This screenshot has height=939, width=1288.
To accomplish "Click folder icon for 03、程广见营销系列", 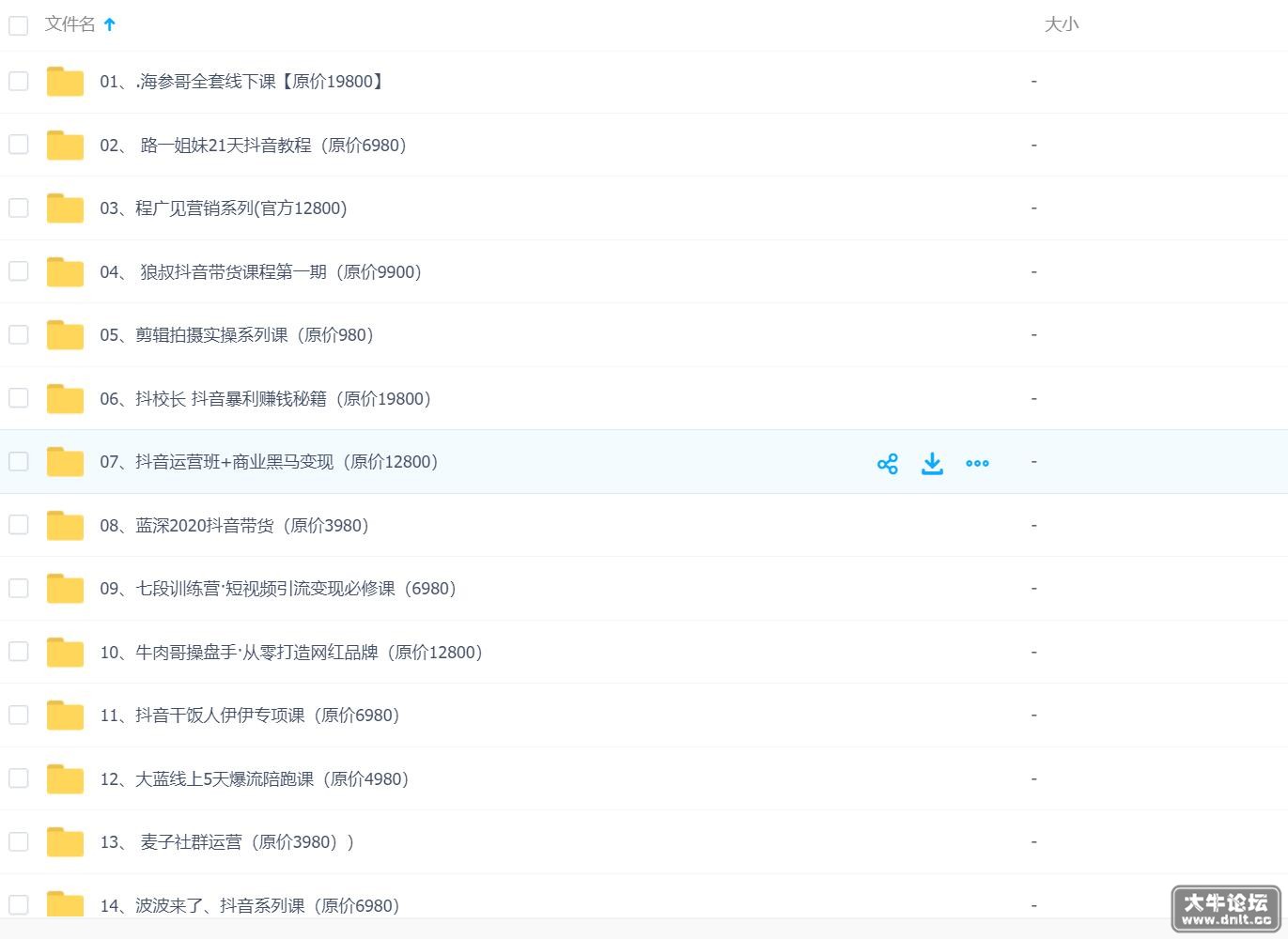I will point(65,208).
